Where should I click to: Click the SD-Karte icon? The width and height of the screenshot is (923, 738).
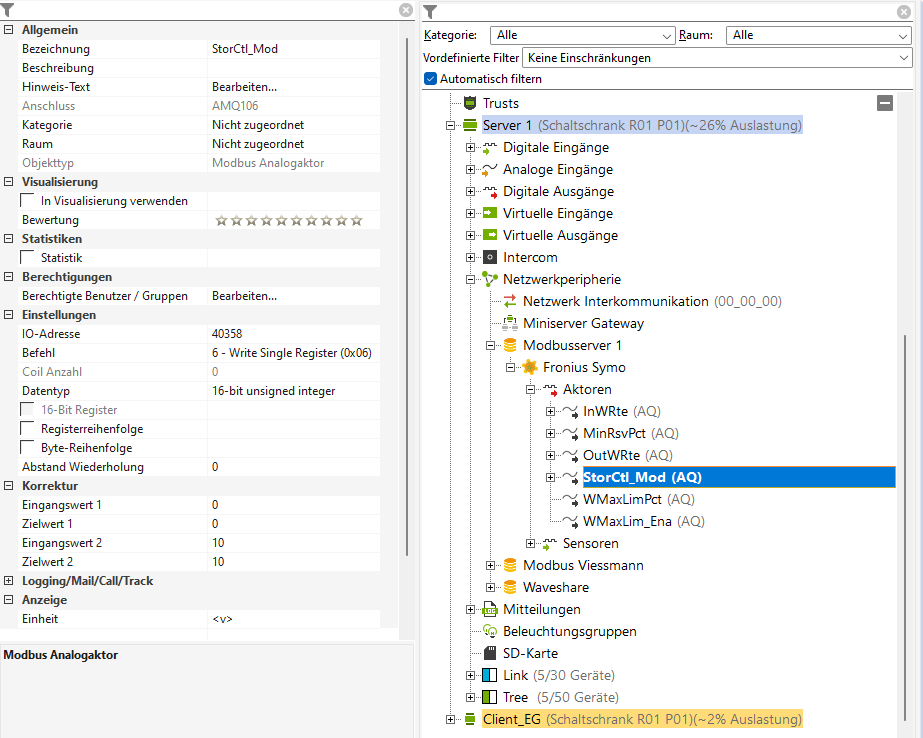tap(490, 653)
